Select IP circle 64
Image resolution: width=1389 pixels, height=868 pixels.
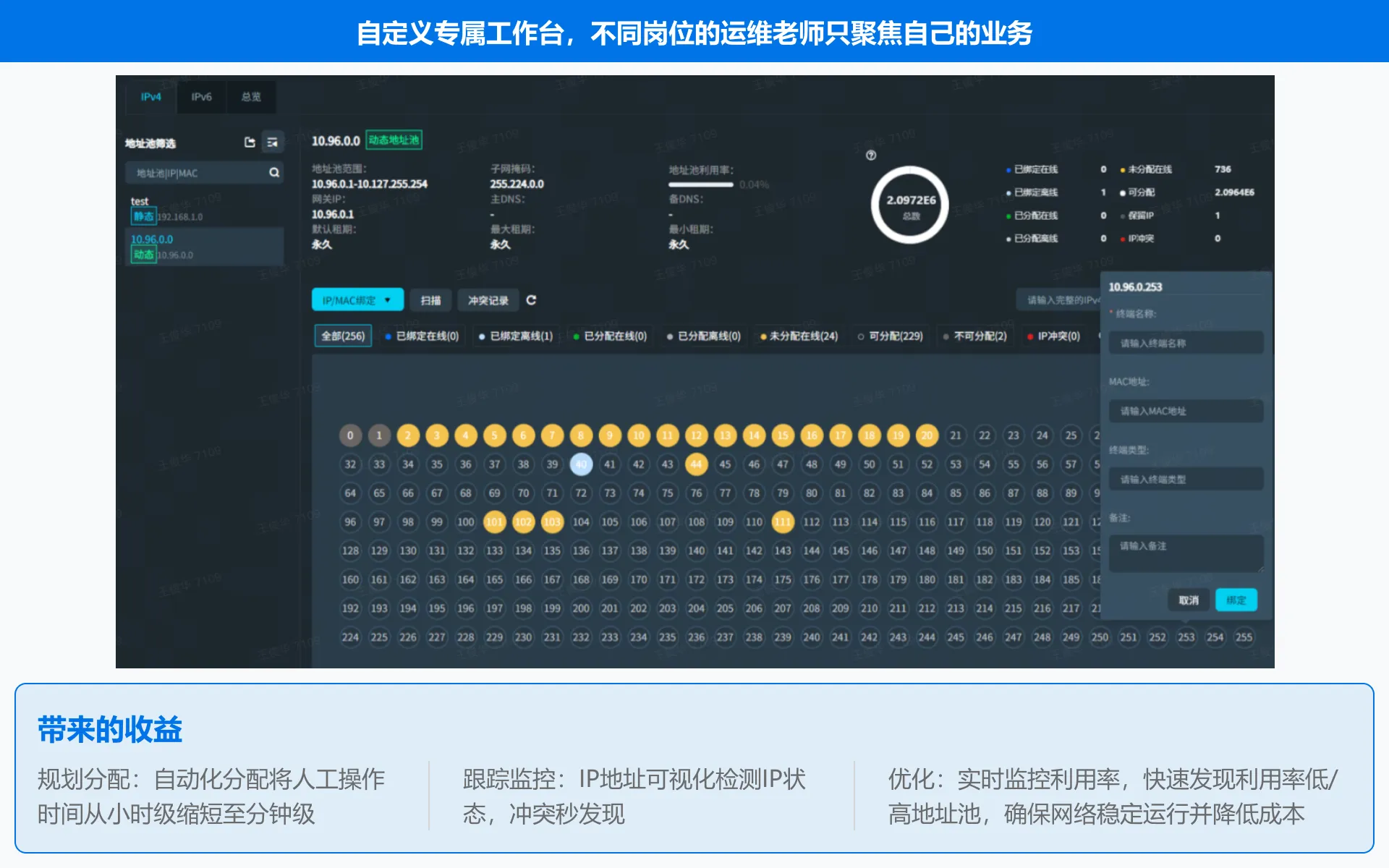coord(350,493)
